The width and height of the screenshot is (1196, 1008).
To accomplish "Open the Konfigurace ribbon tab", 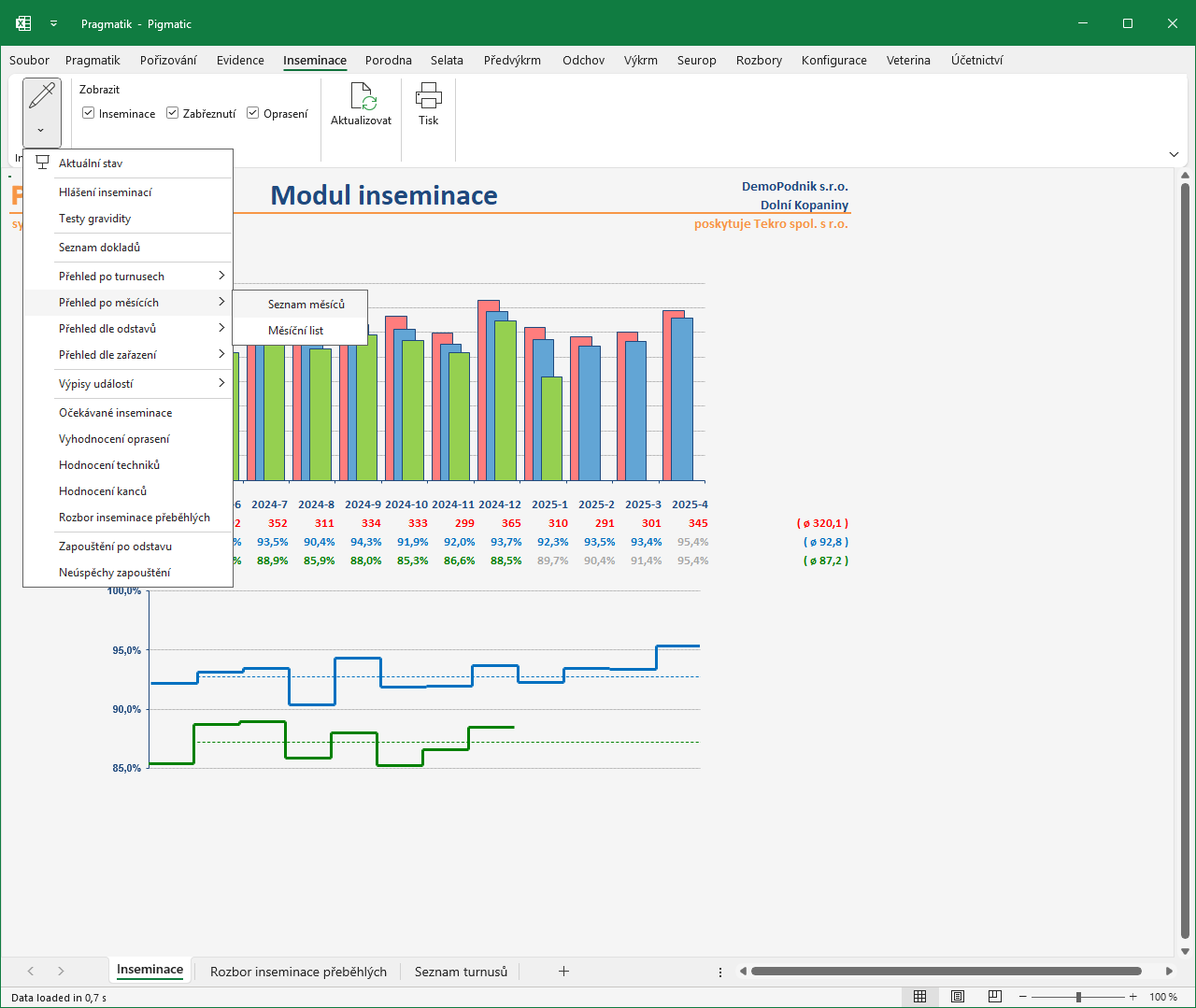I will pyautogui.click(x=834, y=61).
